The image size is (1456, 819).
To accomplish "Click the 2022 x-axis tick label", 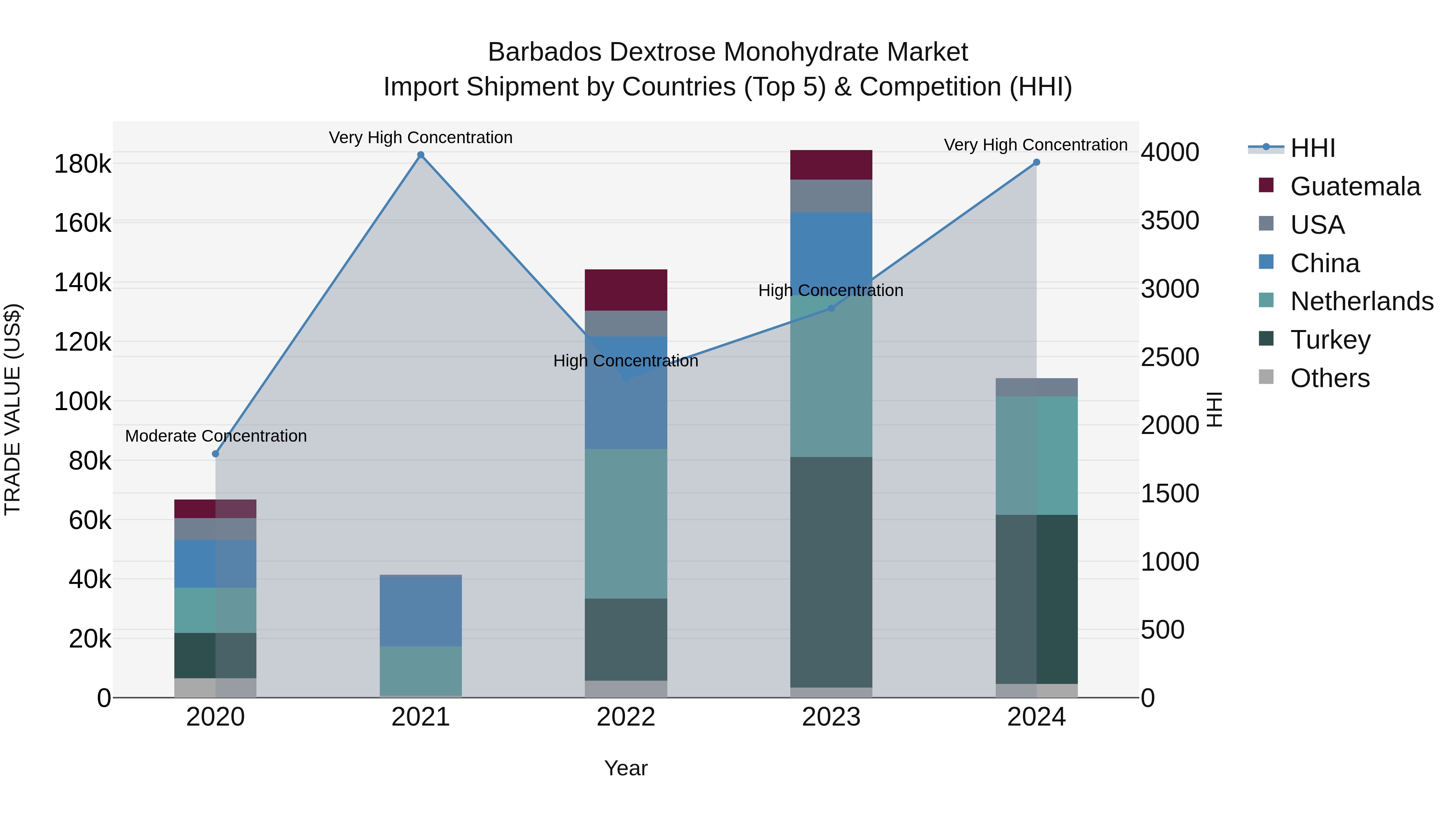I will coord(626,717).
